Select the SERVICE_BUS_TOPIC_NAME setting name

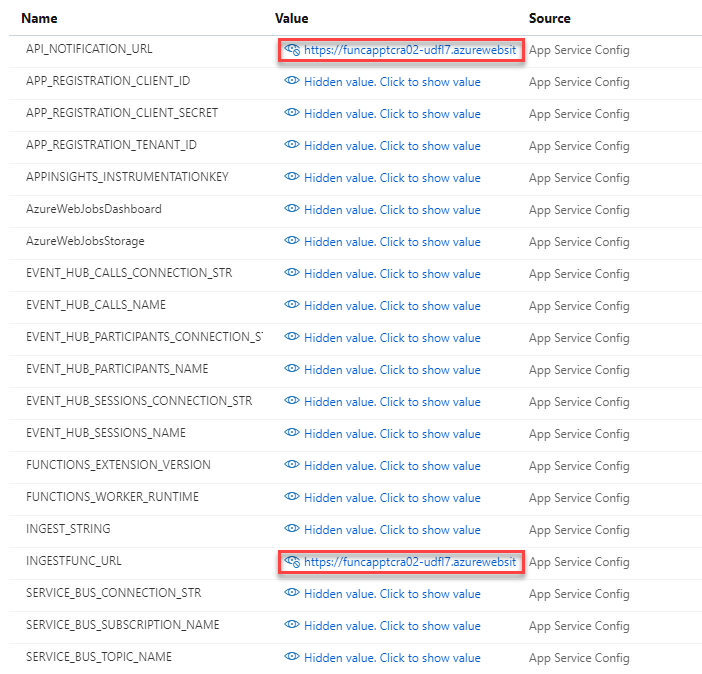pyautogui.click(x=99, y=657)
